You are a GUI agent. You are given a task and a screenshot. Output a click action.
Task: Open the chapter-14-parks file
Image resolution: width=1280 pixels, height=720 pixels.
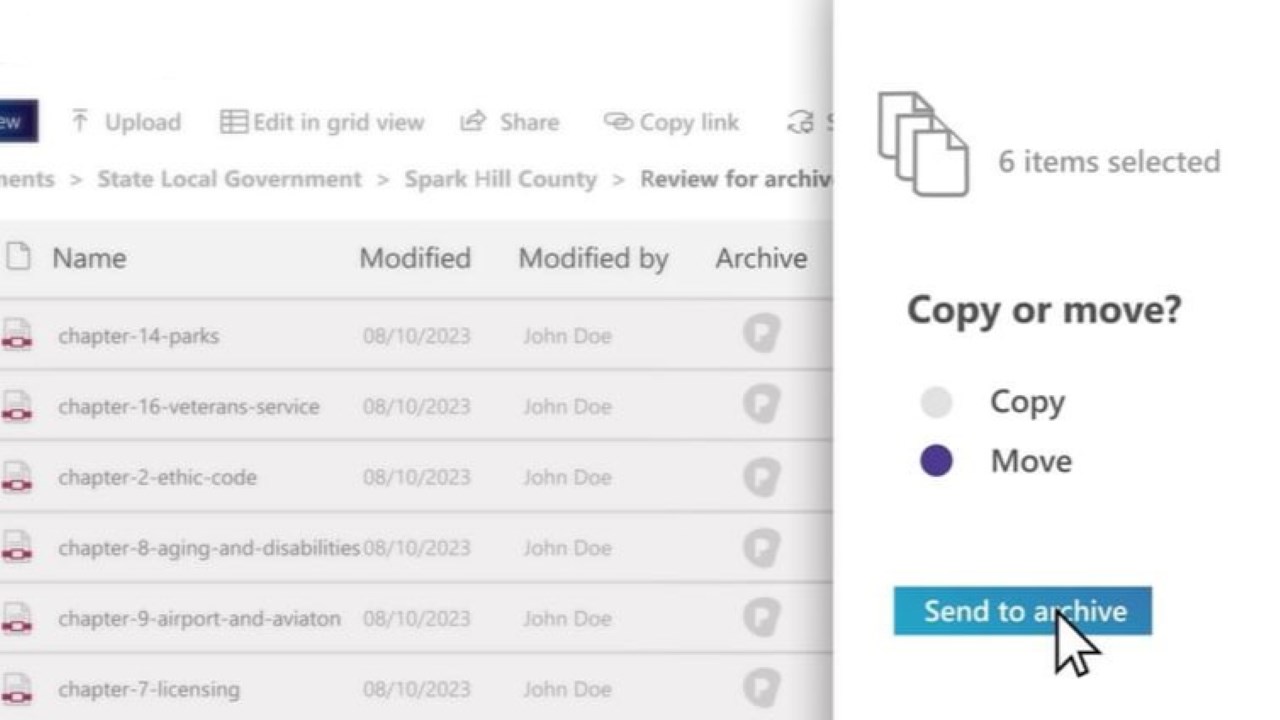[138, 336]
